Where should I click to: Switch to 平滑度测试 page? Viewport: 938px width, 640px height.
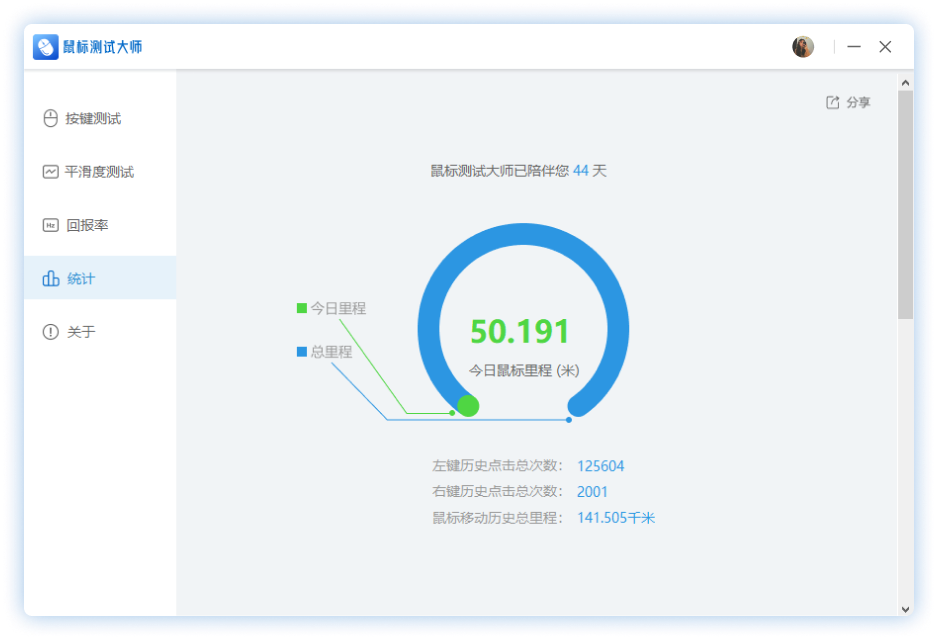click(100, 172)
